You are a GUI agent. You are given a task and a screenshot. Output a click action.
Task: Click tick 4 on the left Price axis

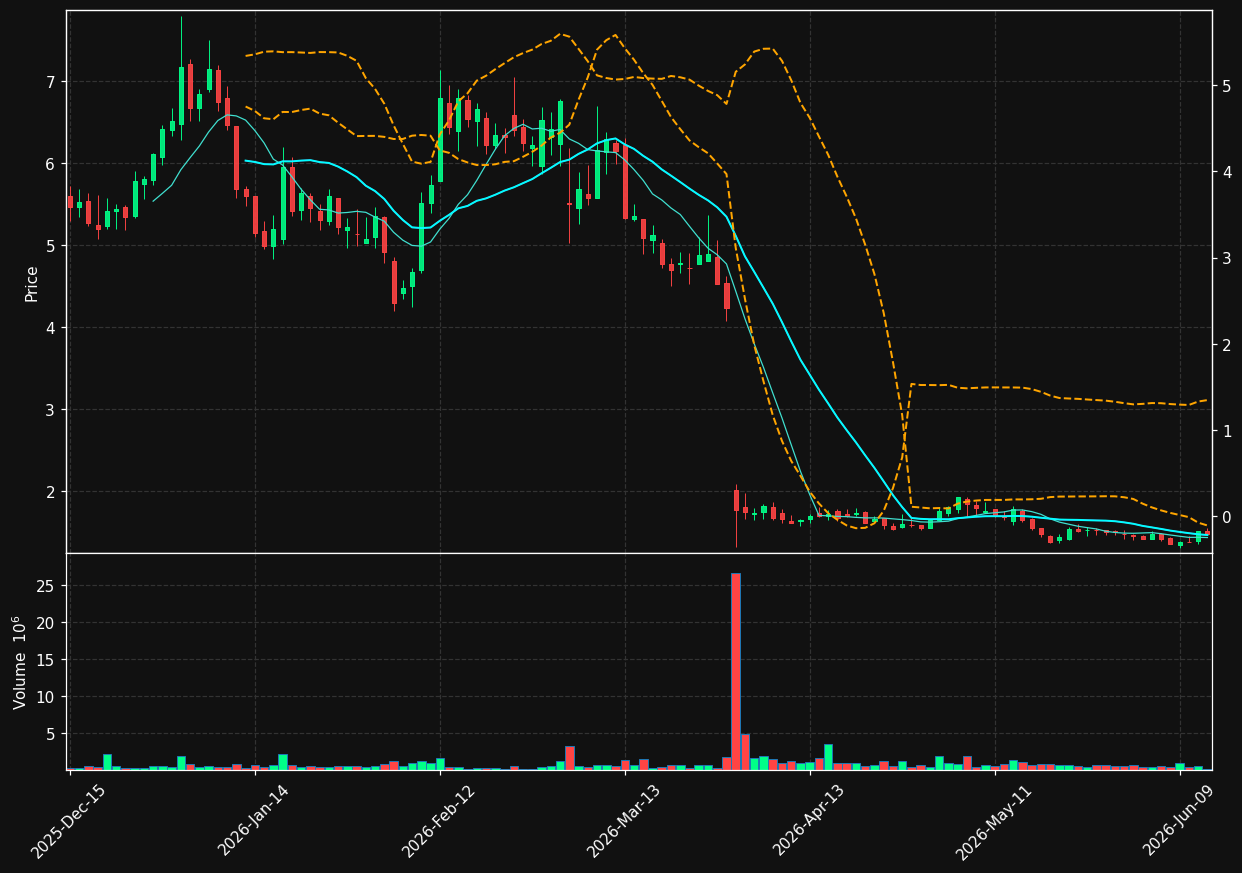(x=51, y=328)
